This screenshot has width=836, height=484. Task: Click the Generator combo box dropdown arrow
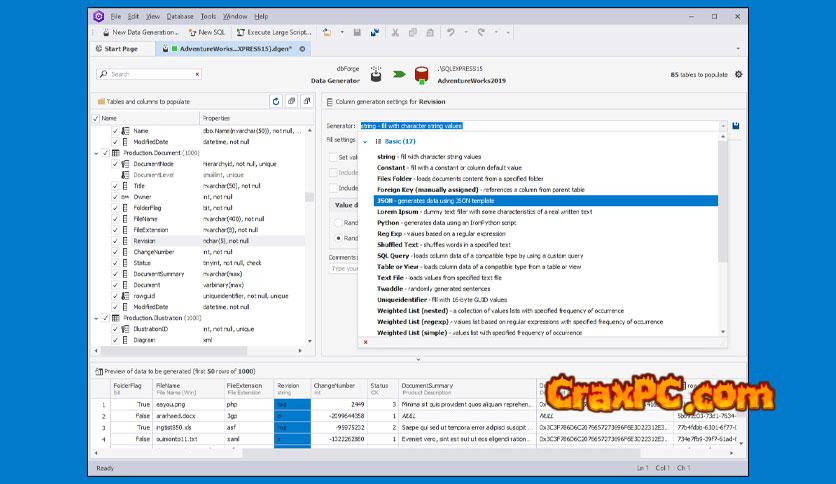tap(722, 126)
